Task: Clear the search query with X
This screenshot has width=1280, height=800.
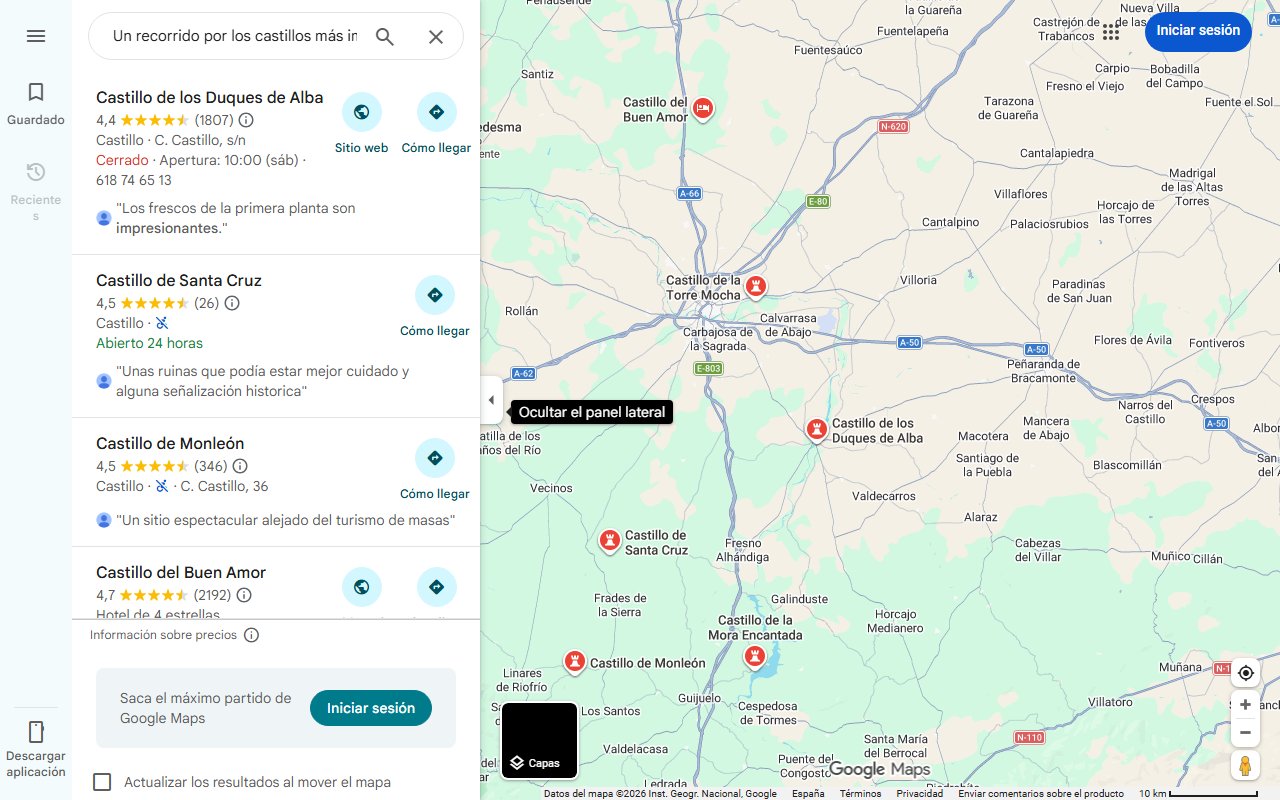Action: (x=436, y=37)
